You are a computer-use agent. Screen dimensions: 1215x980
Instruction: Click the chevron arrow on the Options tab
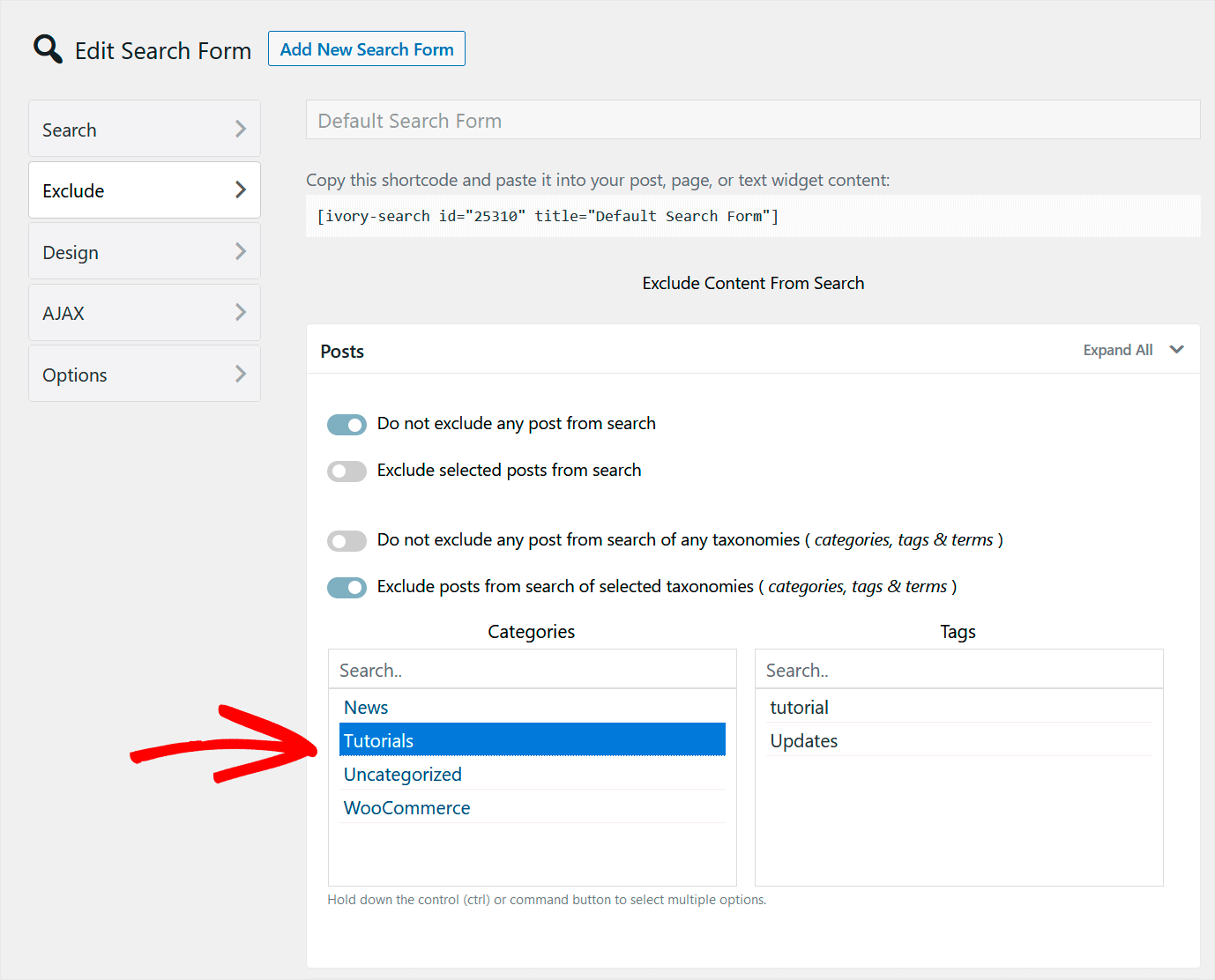point(241,374)
